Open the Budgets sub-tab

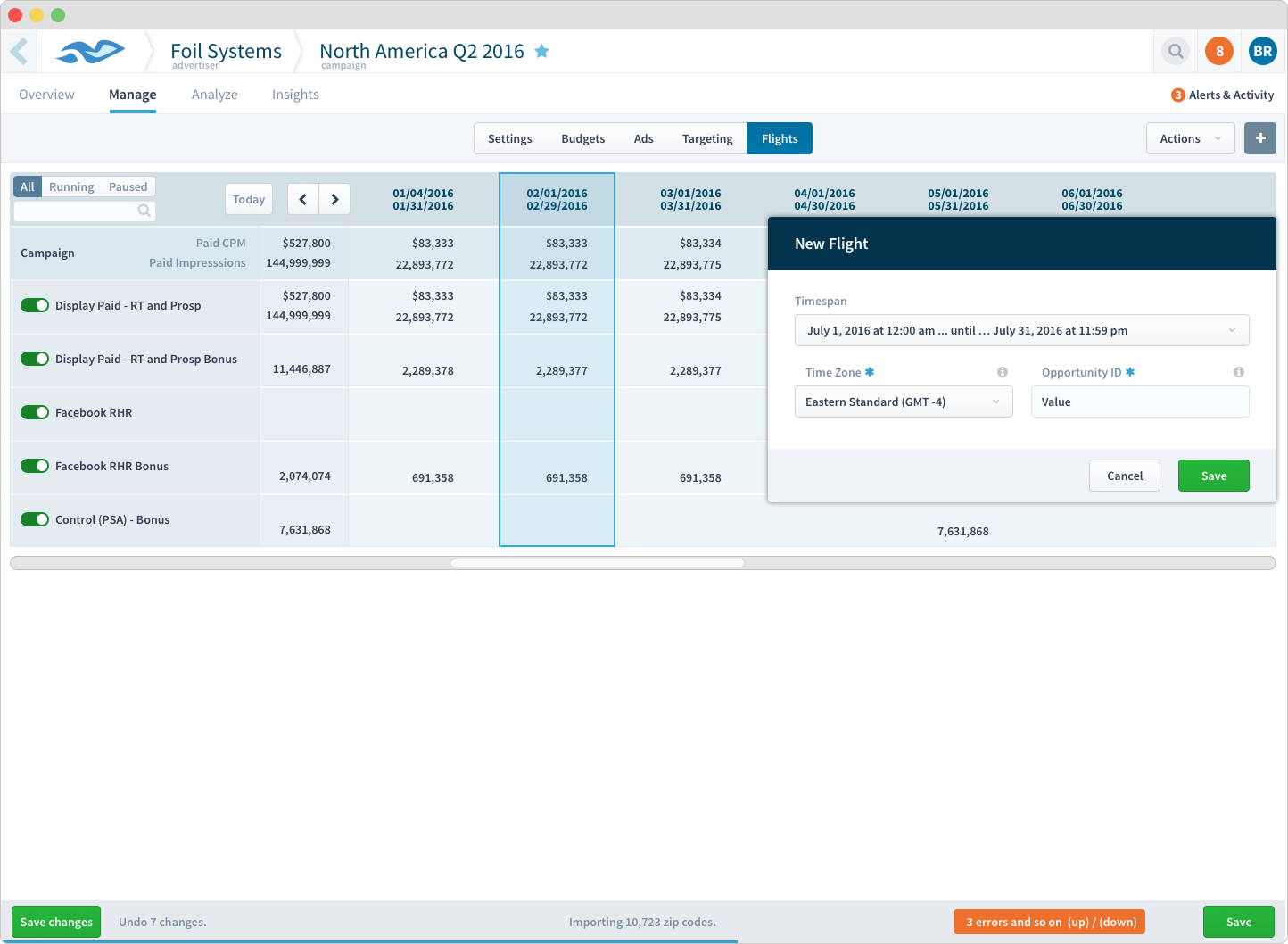583,138
